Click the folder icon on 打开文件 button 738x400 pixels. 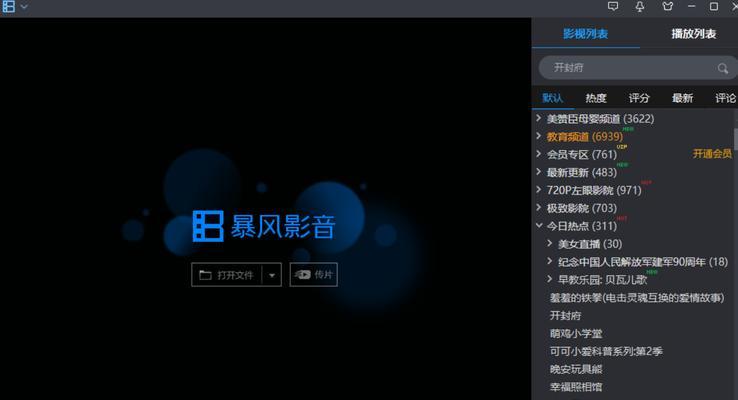(205, 275)
